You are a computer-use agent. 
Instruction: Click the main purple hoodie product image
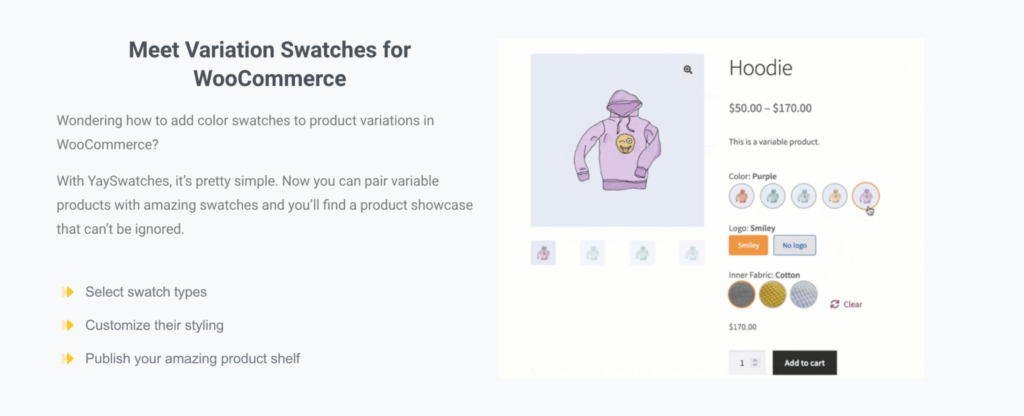(x=617, y=140)
